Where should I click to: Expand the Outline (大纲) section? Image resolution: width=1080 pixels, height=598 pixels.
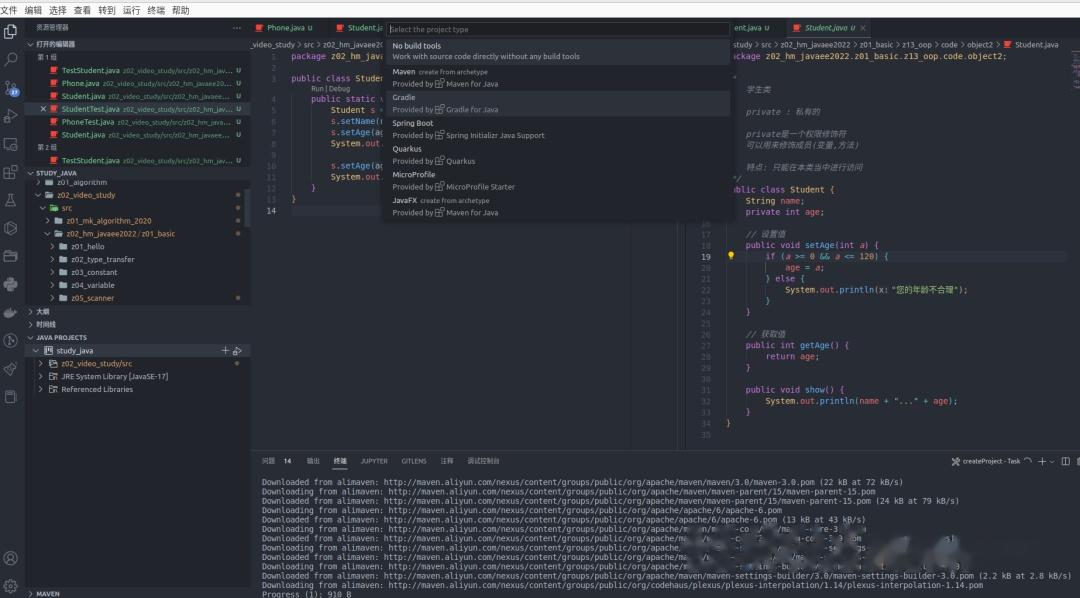coord(31,311)
